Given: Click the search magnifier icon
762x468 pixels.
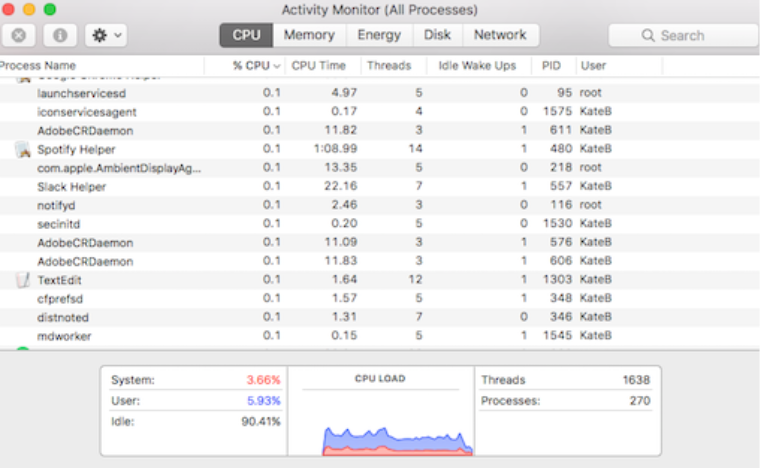Looking at the screenshot, I should (648, 35).
